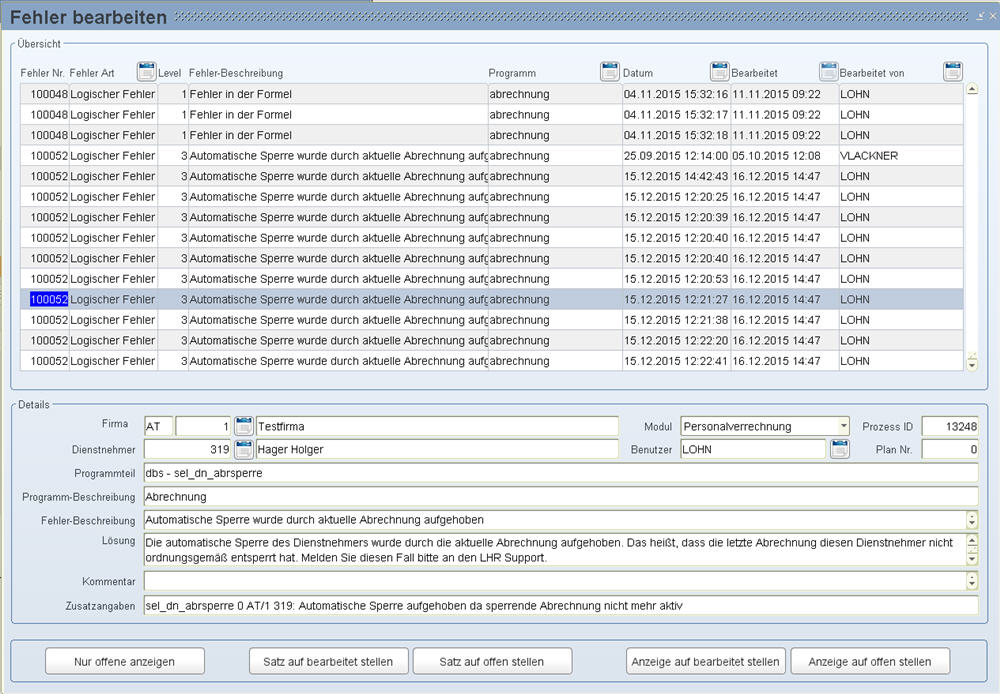Show only open errors with Nur offene anzeigen
This screenshot has width=1000, height=694.
tap(125, 661)
